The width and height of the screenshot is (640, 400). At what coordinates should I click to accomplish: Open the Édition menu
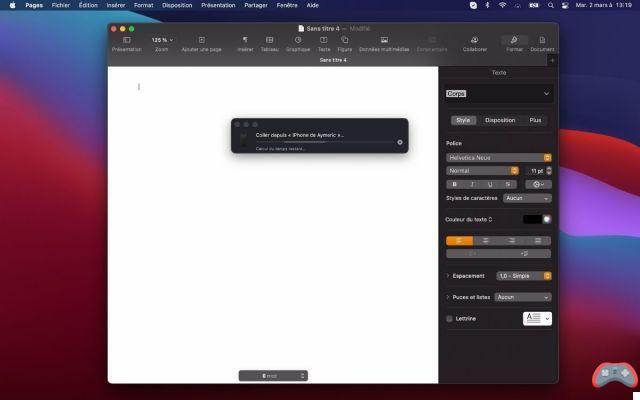click(x=88, y=5)
